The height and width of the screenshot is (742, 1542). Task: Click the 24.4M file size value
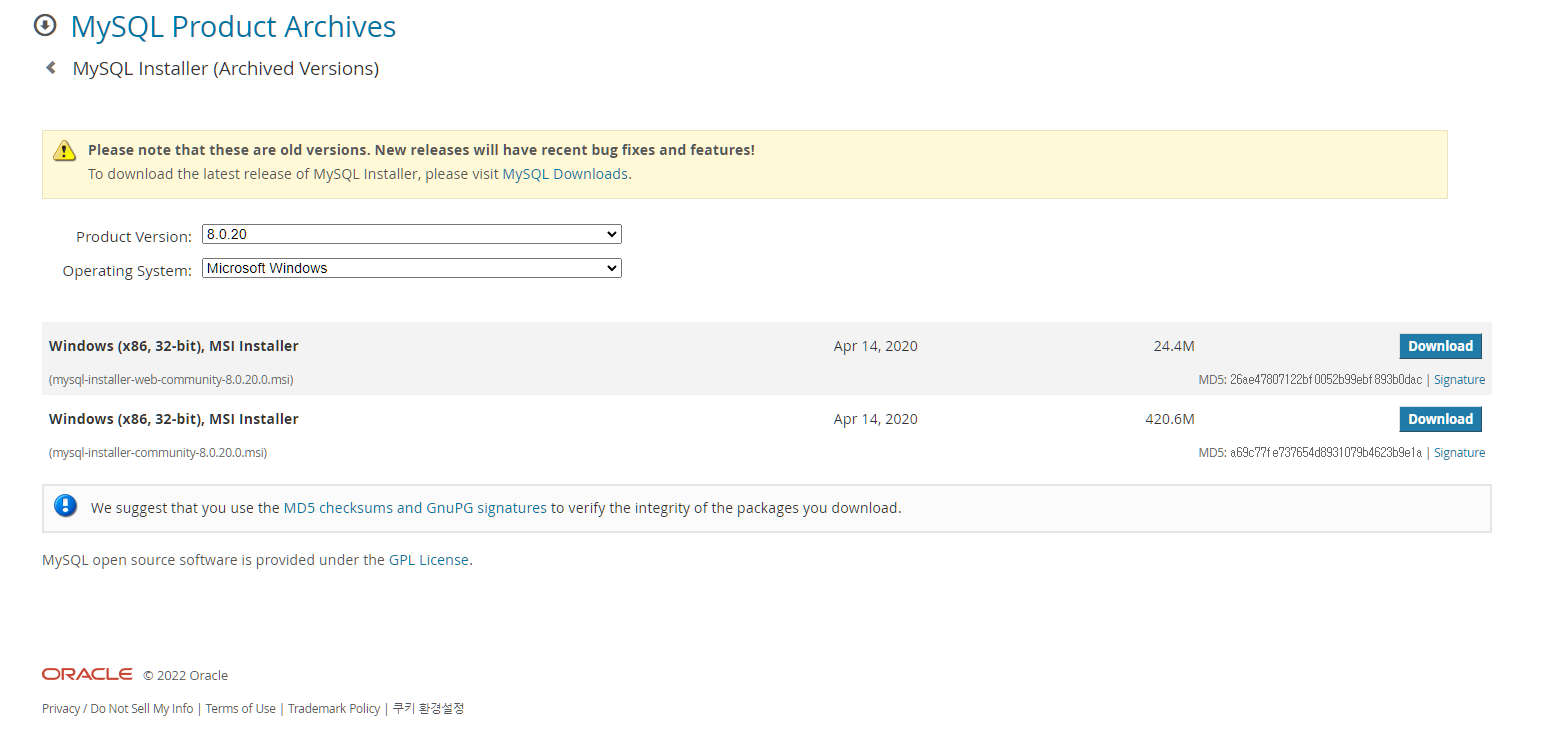(1174, 346)
